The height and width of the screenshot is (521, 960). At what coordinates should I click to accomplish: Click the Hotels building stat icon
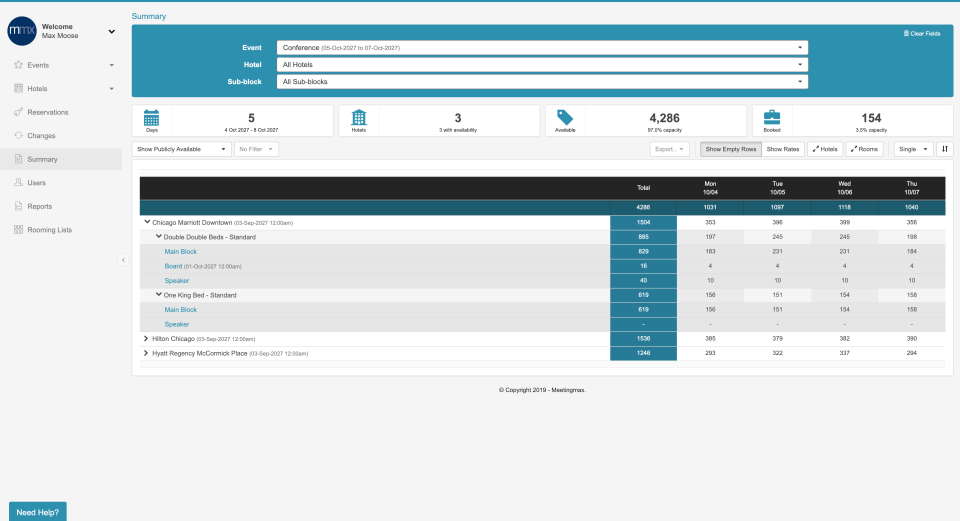[x=359, y=118]
